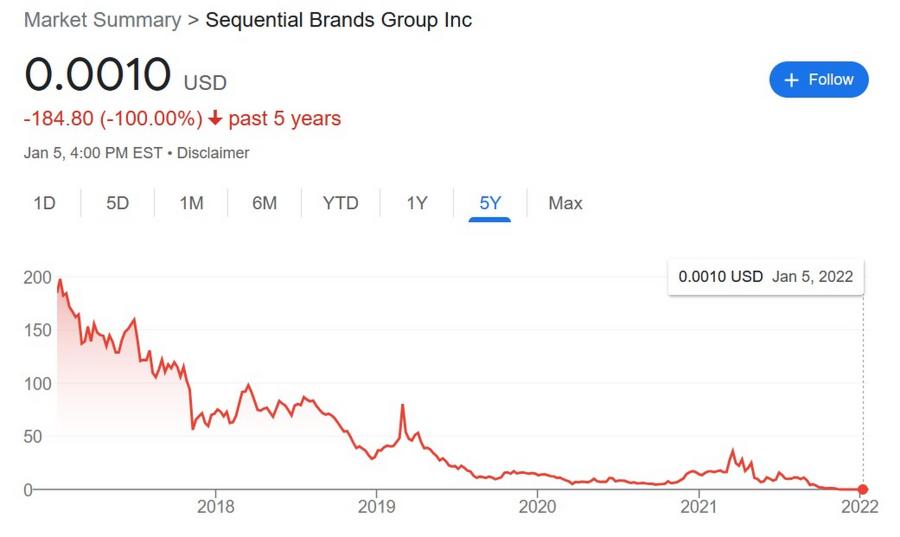Switch to the Max chart range
This screenshot has height=537, width=900.
(x=565, y=203)
